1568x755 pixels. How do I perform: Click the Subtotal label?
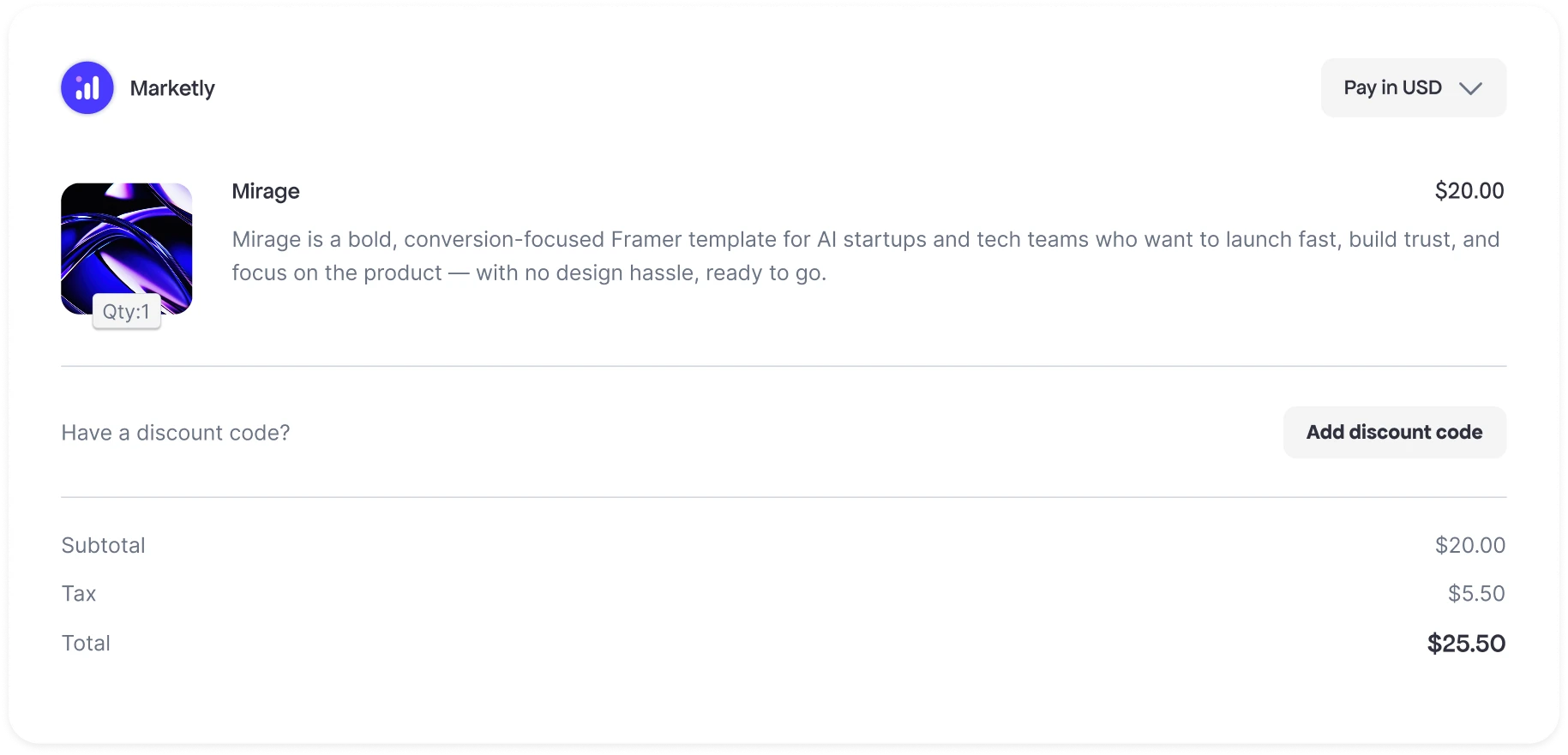click(x=104, y=545)
